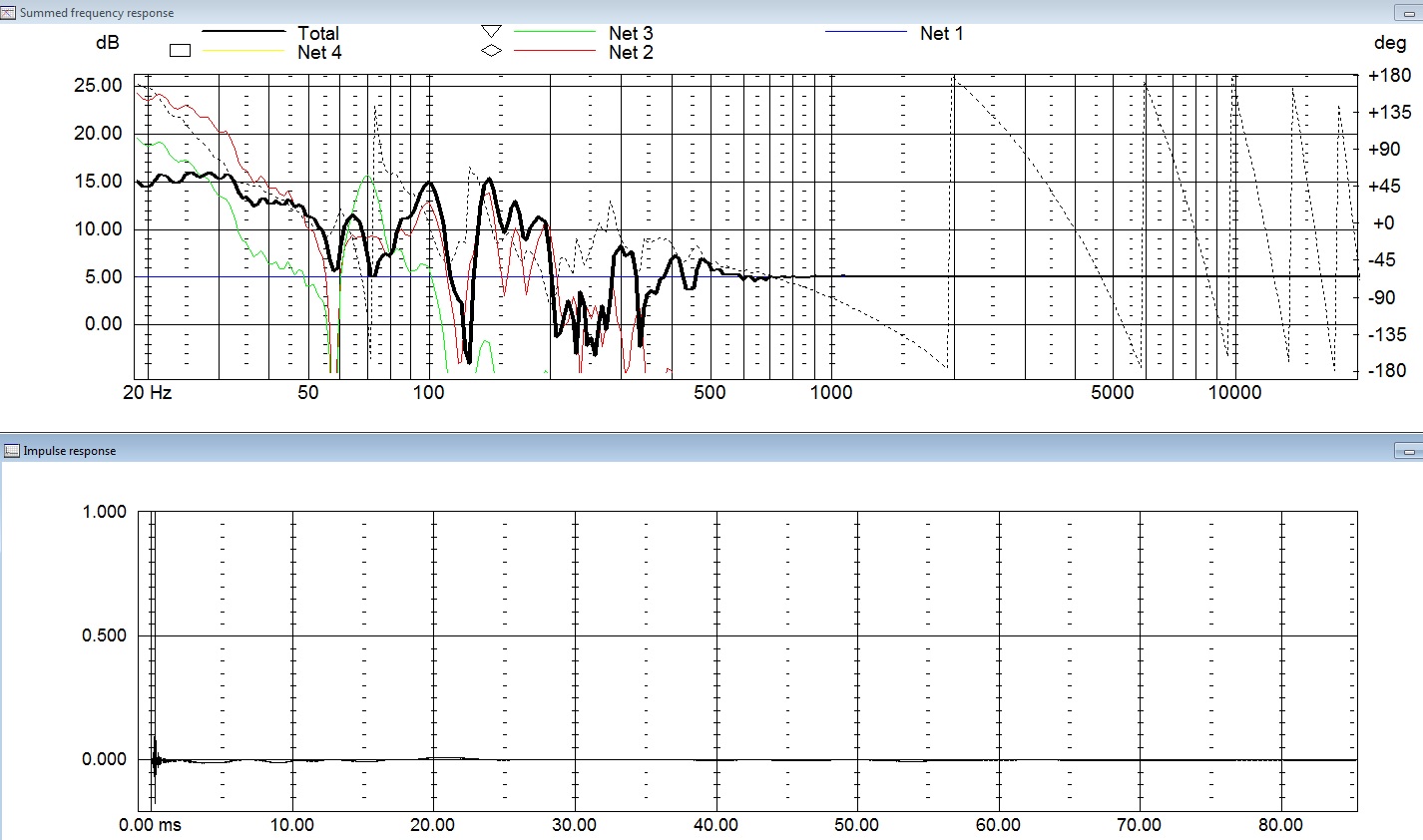This screenshot has height=840, width=1423.
Task: Click the '+180' phase axis value
Action: point(1390,76)
